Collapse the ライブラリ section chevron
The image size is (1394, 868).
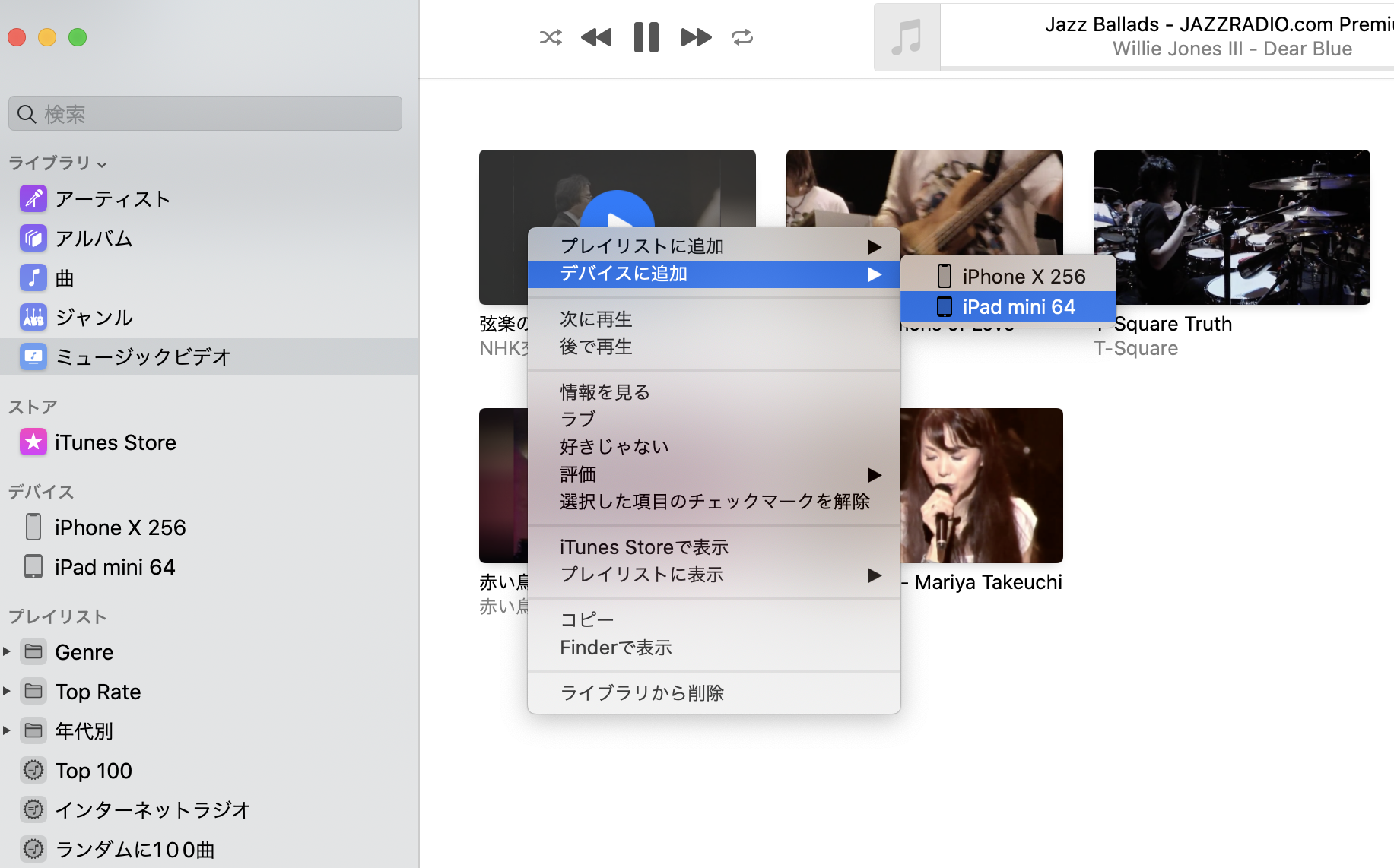tap(102, 164)
